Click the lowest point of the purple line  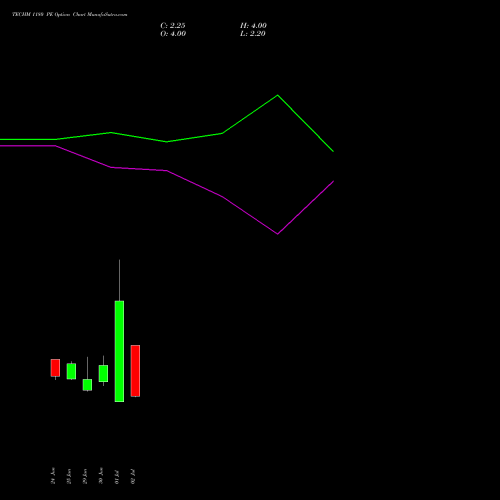click(x=277, y=234)
